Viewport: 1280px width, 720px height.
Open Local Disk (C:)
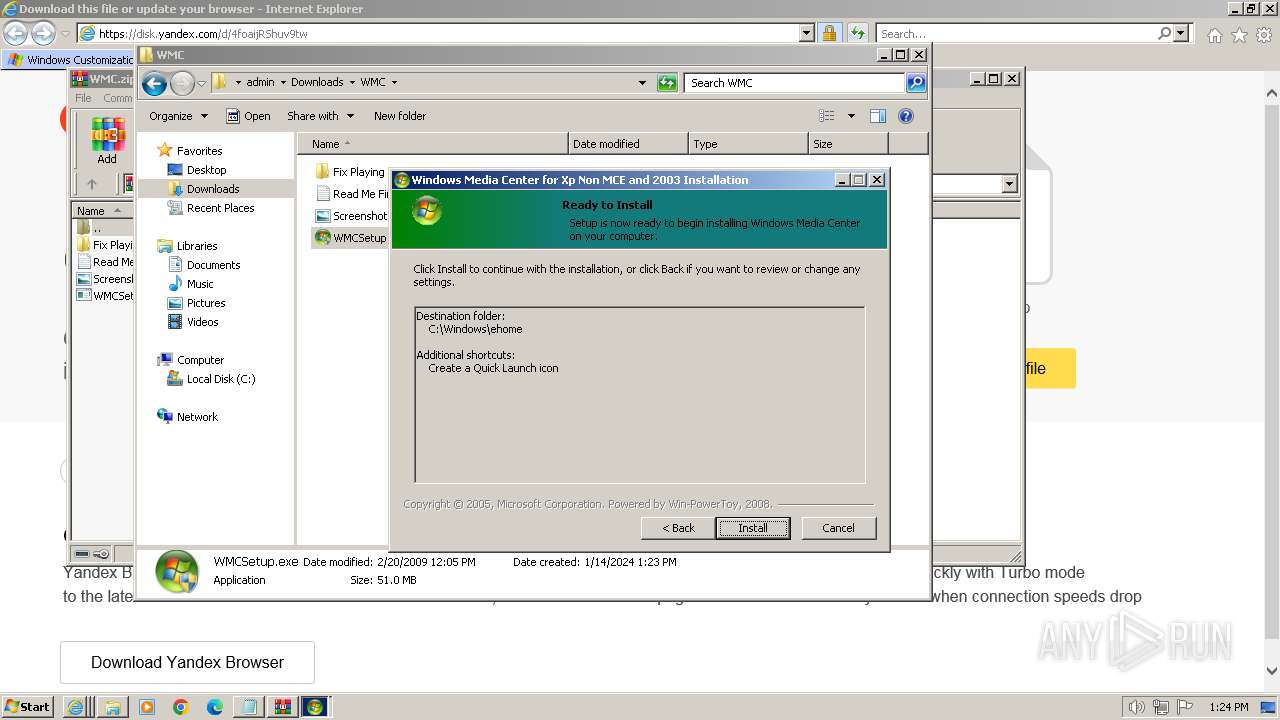pyautogui.click(x=221, y=379)
